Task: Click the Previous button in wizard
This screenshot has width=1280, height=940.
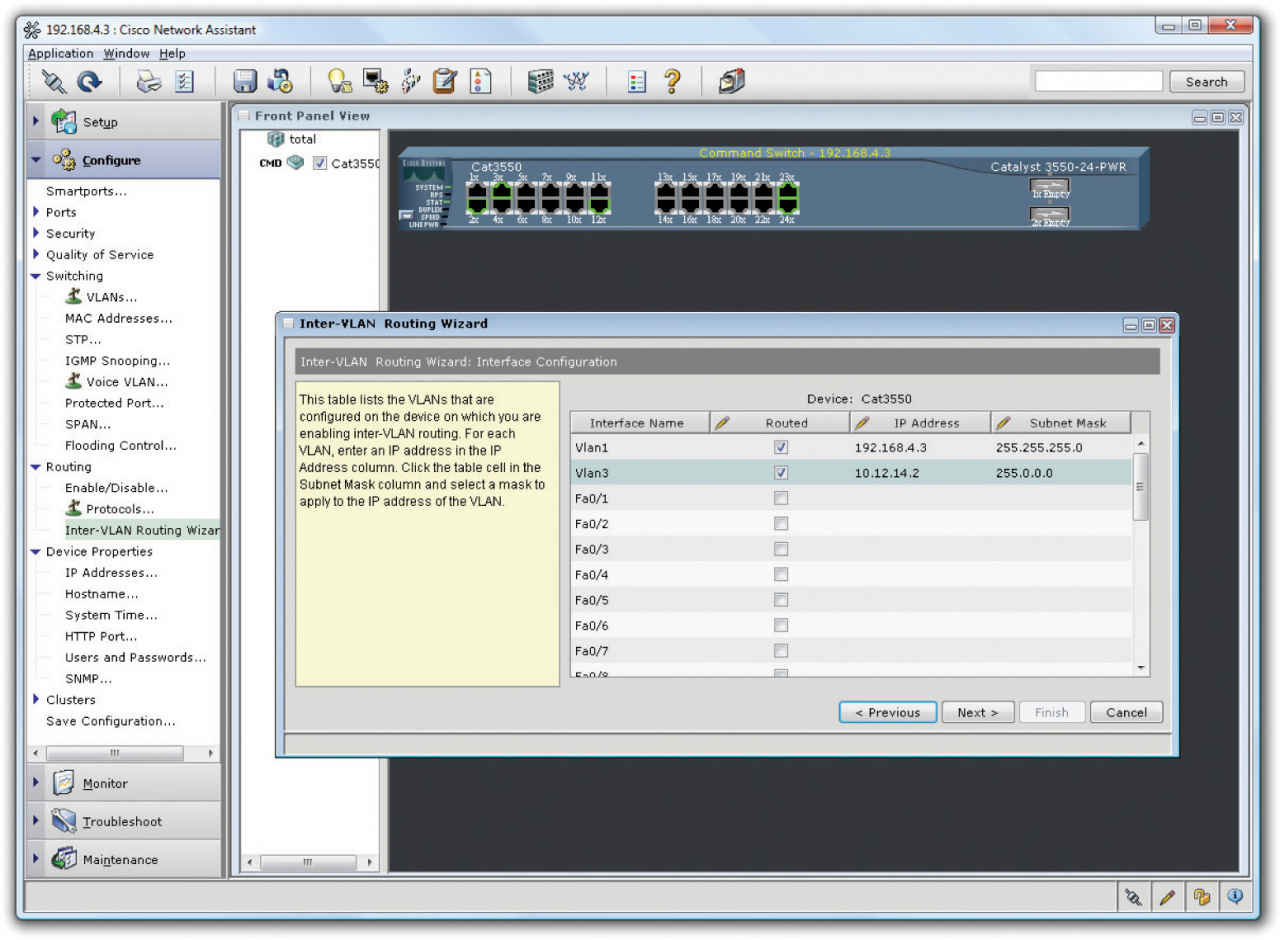Action: [888, 713]
